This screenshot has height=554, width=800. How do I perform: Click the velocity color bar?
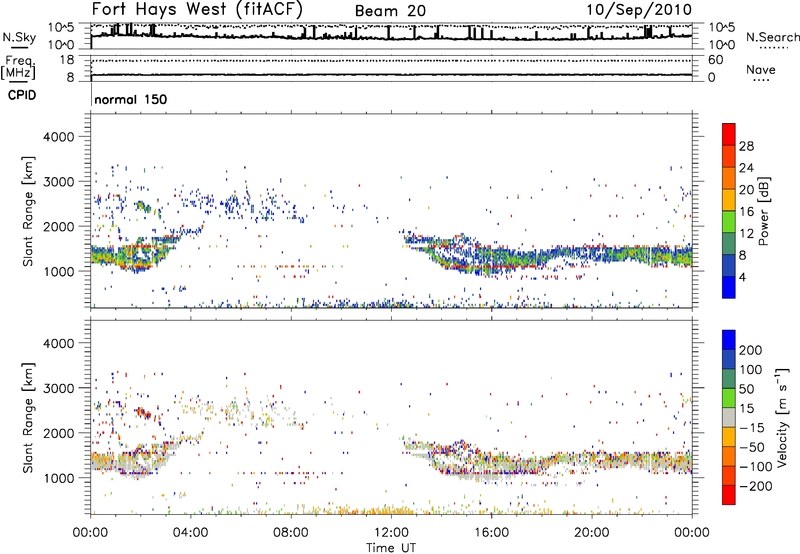729,417
